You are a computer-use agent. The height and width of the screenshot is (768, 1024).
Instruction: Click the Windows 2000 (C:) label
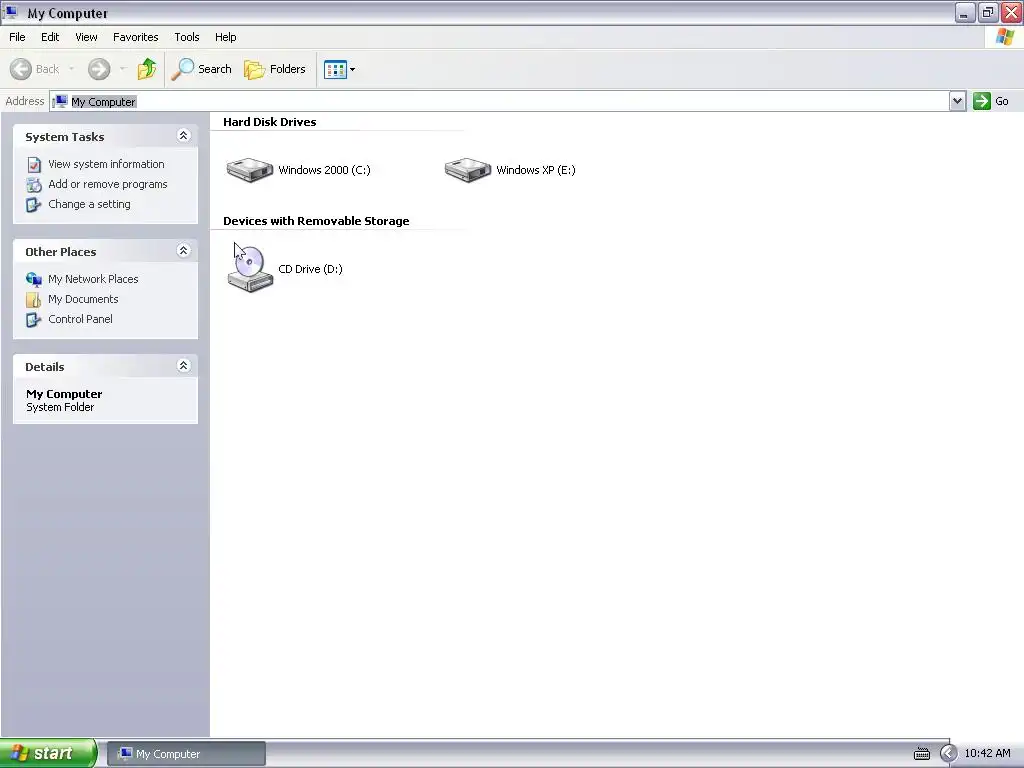[325, 170]
